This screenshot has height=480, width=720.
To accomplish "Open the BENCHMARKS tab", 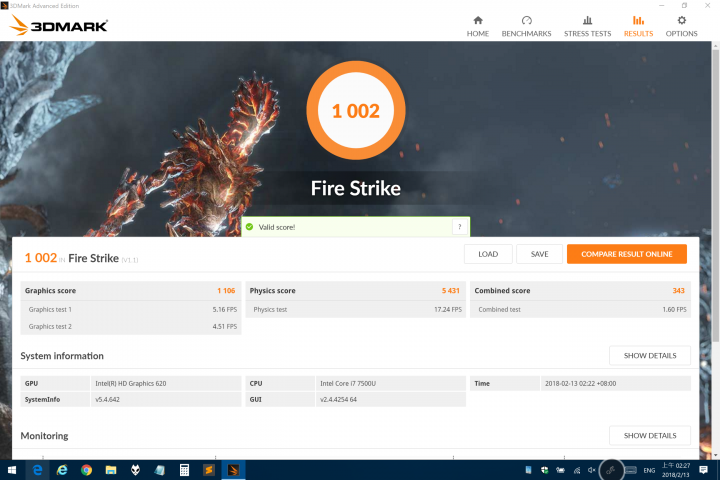I will pos(526,27).
